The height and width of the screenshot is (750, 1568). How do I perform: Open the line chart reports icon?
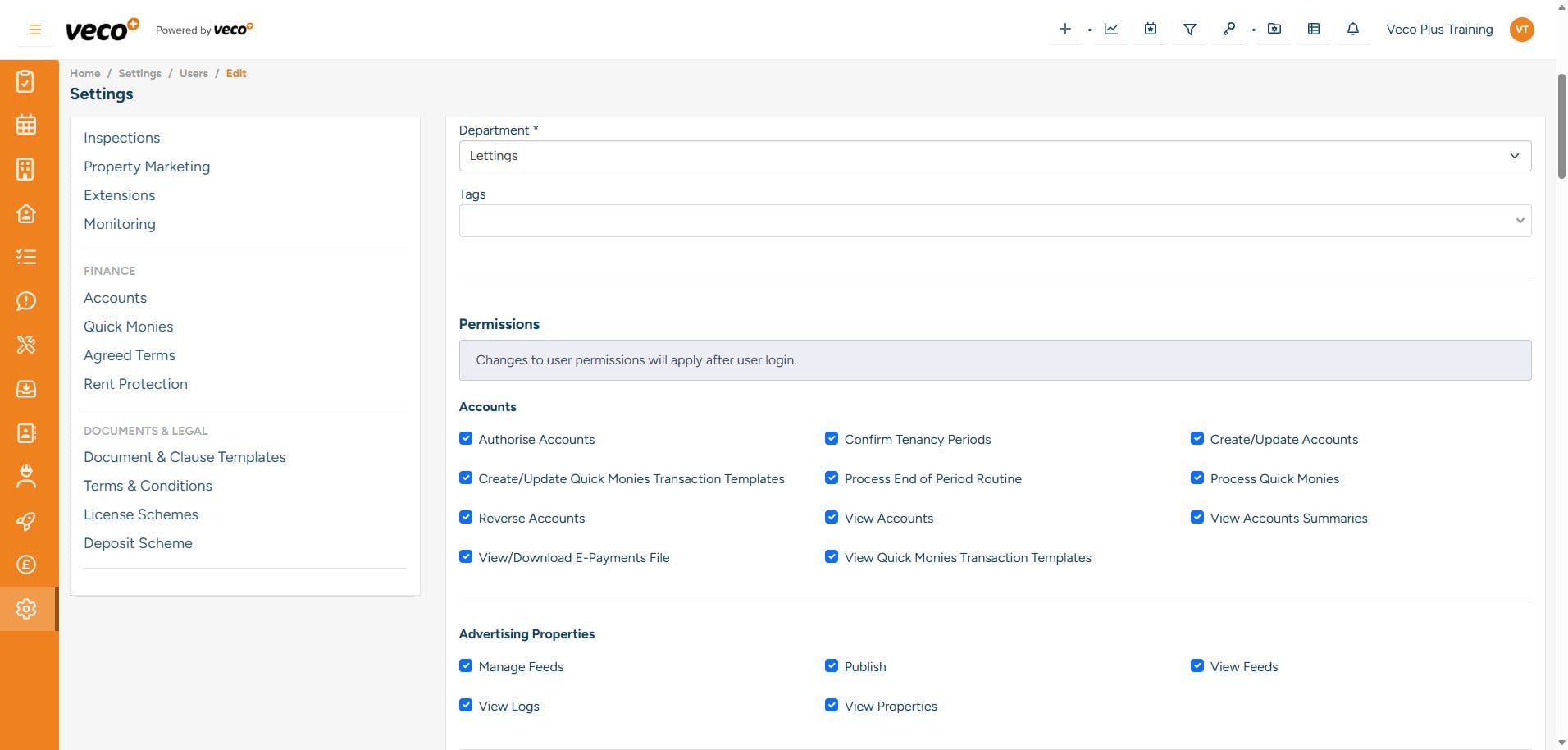pyautogui.click(x=1111, y=30)
